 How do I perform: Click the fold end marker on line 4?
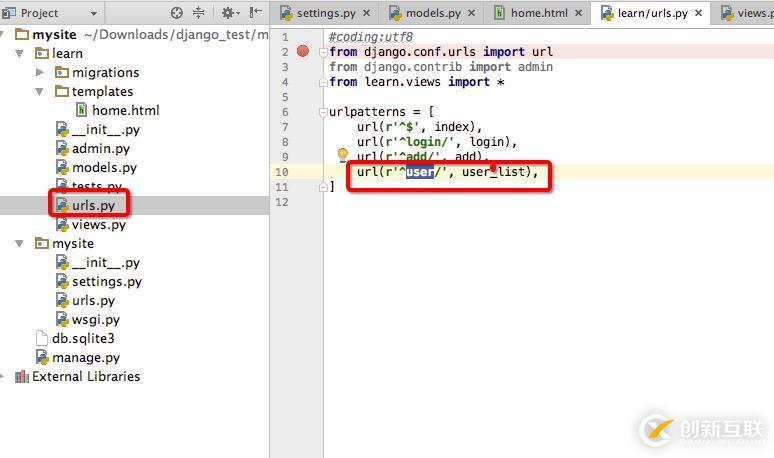pyautogui.click(x=323, y=82)
